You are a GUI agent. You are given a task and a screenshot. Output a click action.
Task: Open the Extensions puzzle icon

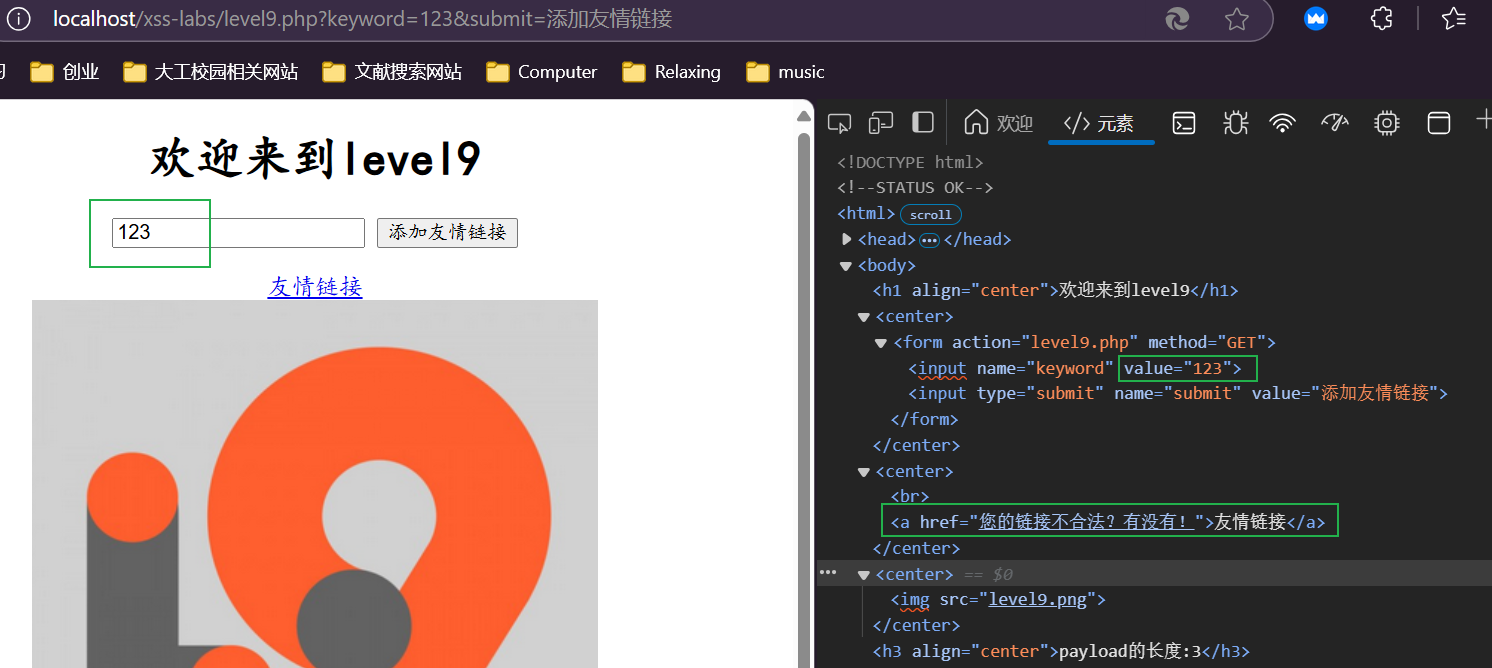click(1381, 19)
